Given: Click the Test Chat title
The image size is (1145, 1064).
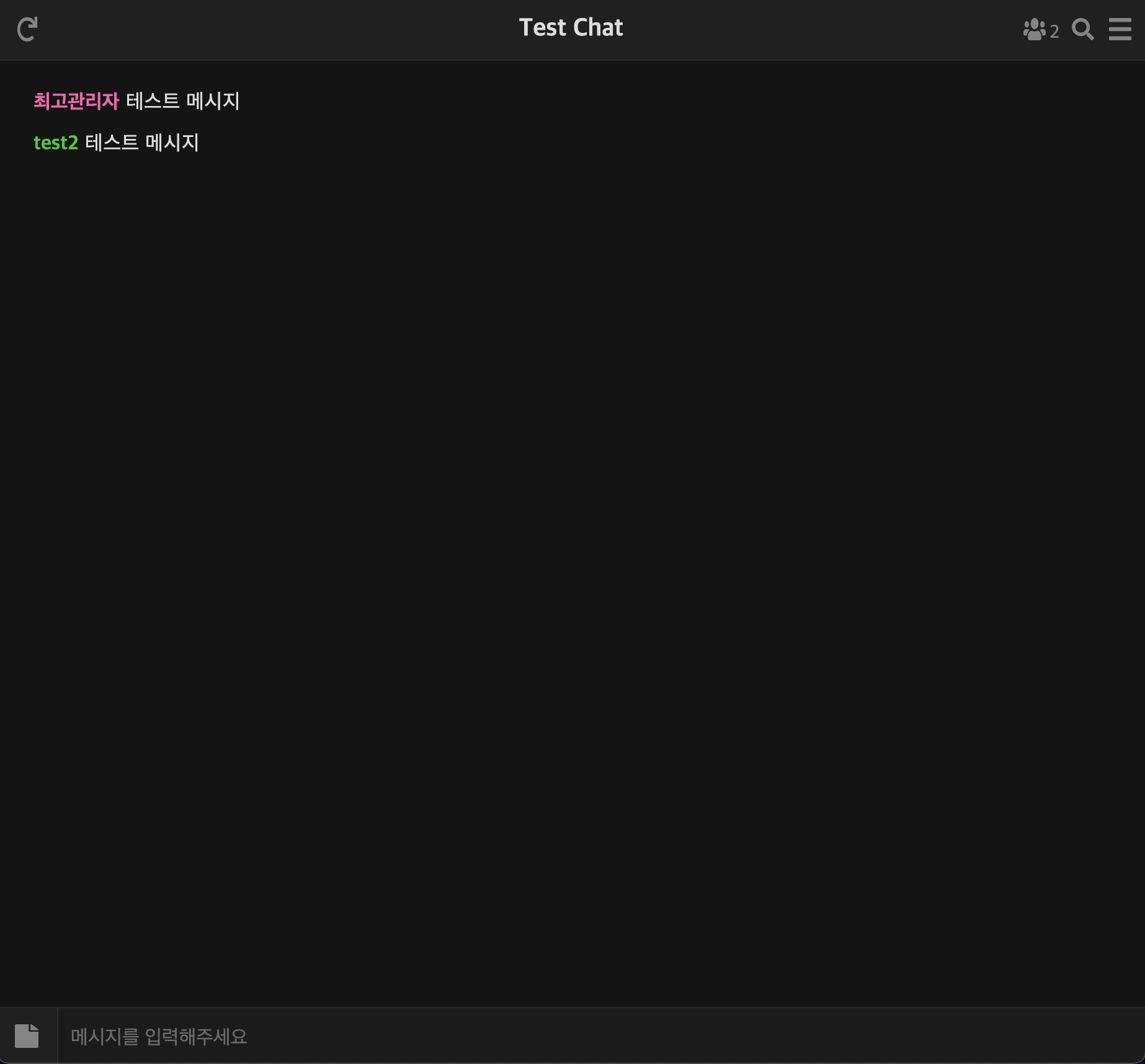Looking at the screenshot, I should click(571, 28).
